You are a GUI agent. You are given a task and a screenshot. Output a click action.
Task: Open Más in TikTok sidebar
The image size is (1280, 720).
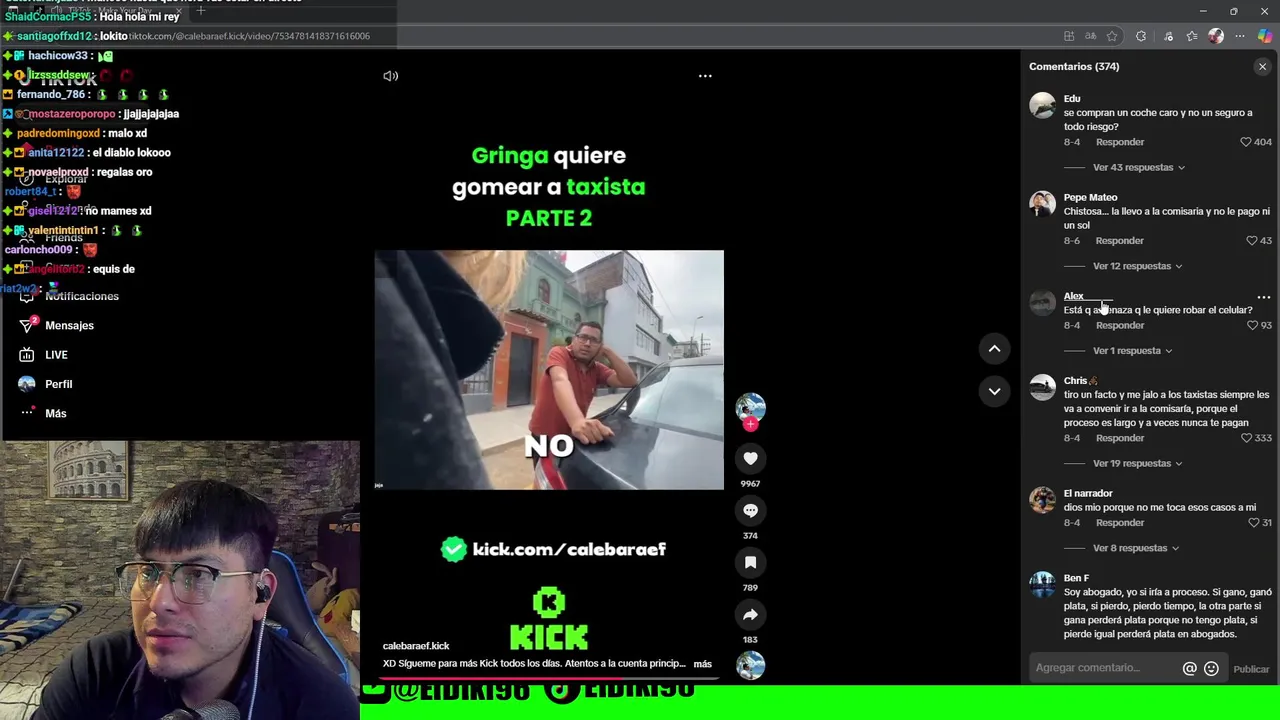[55, 413]
